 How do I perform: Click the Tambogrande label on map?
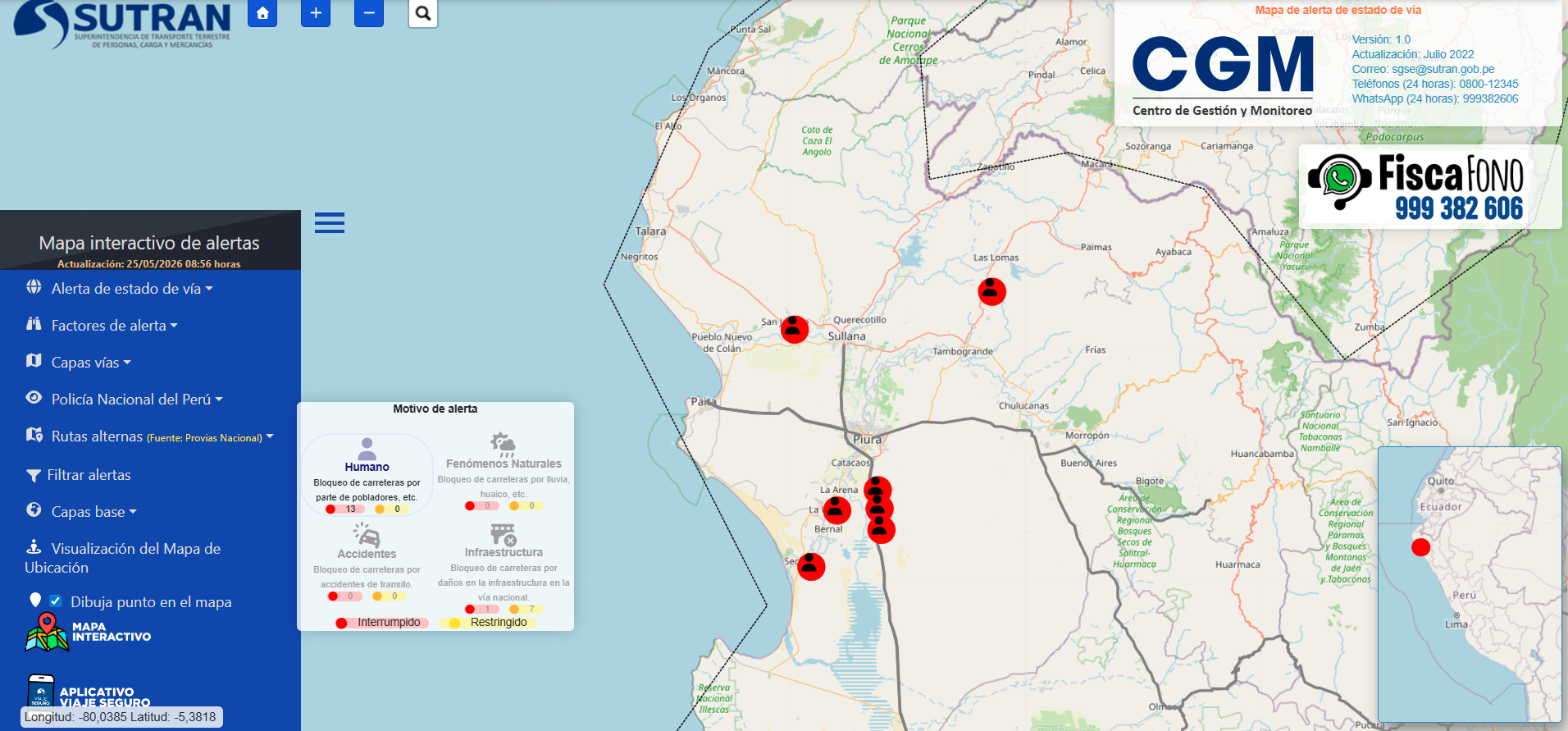tap(963, 351)
